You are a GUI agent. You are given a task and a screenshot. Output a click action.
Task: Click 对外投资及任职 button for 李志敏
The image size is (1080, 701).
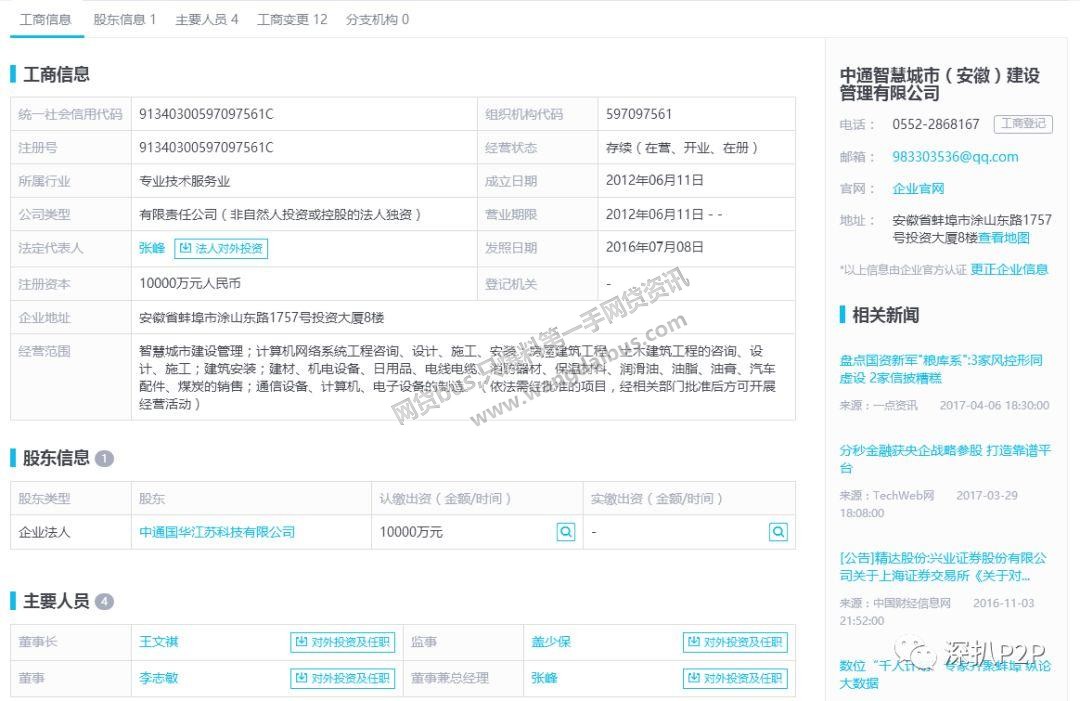pos(343,678)
